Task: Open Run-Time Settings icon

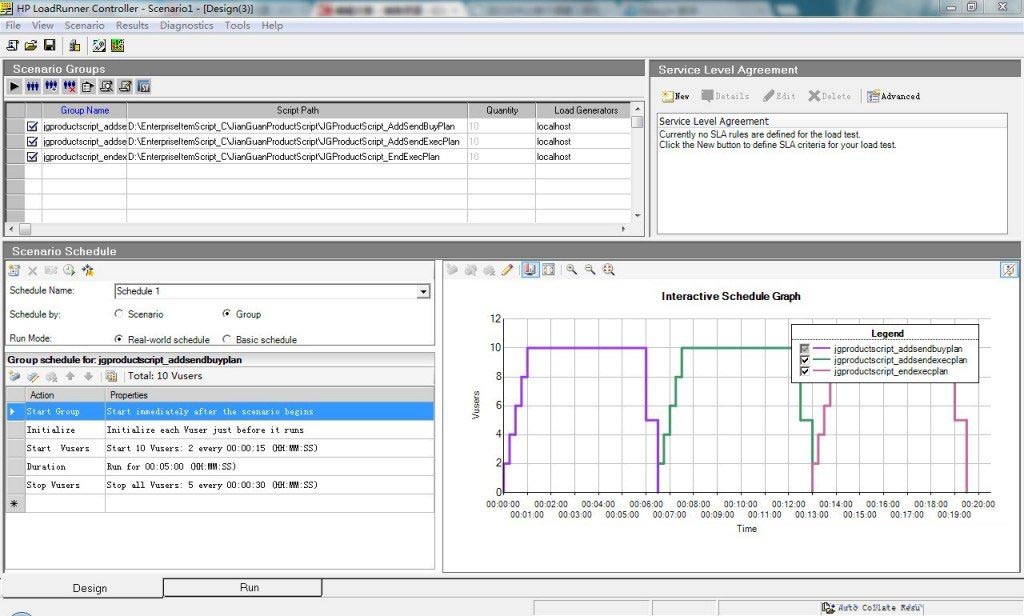Action: coord(88,86)
